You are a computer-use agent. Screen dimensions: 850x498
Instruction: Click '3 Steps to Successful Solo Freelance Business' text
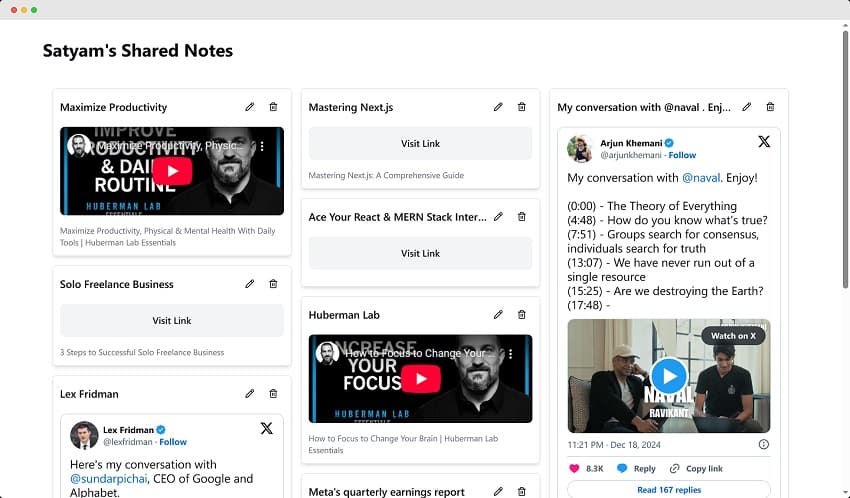click(142, 352)
